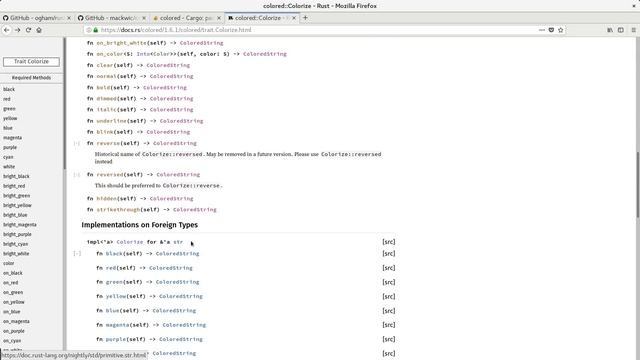View source of the impl purple method
Viewport: 640px width, 360px height.
tap(389, 339)
